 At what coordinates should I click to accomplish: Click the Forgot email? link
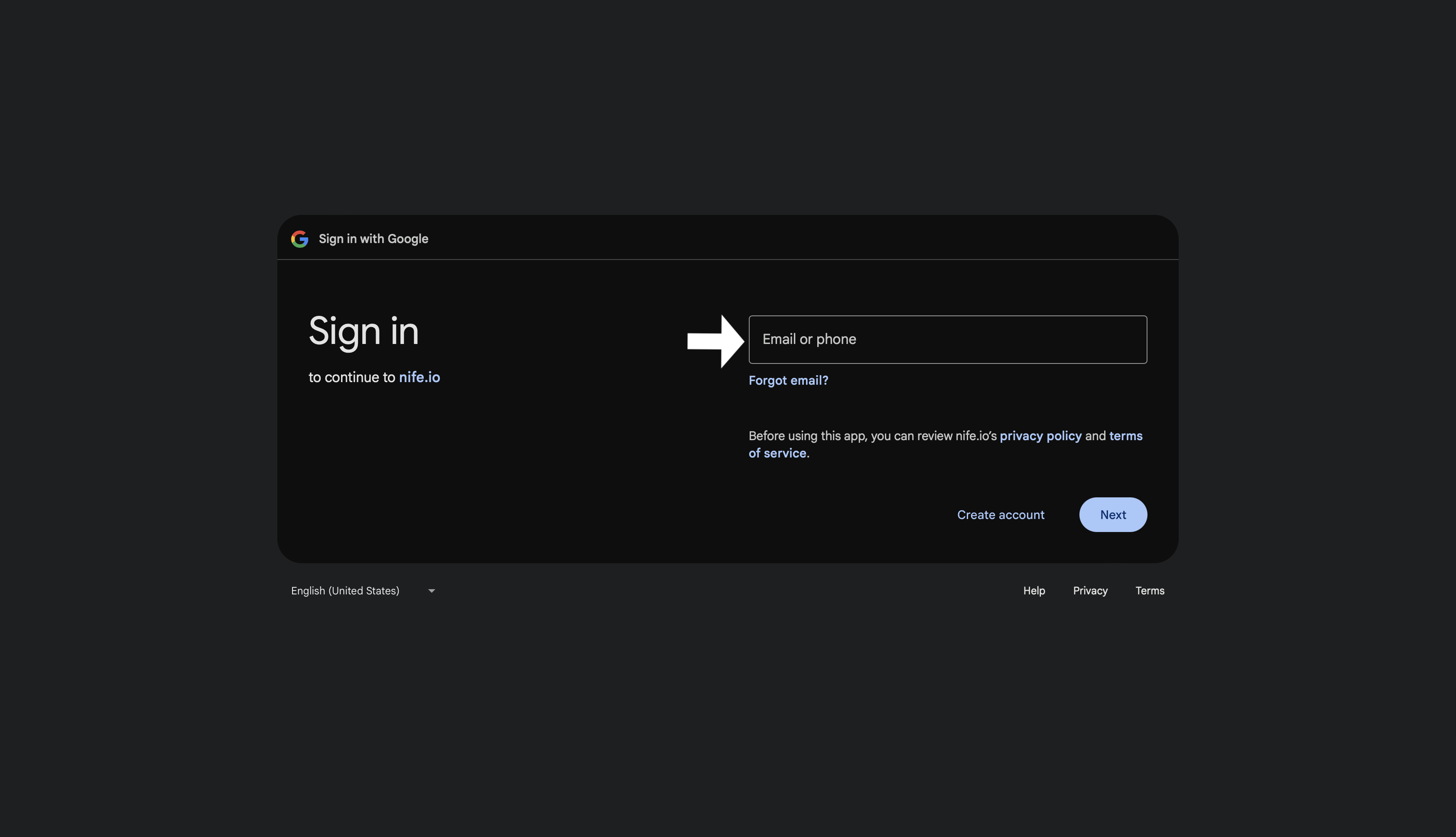(788, 380)
